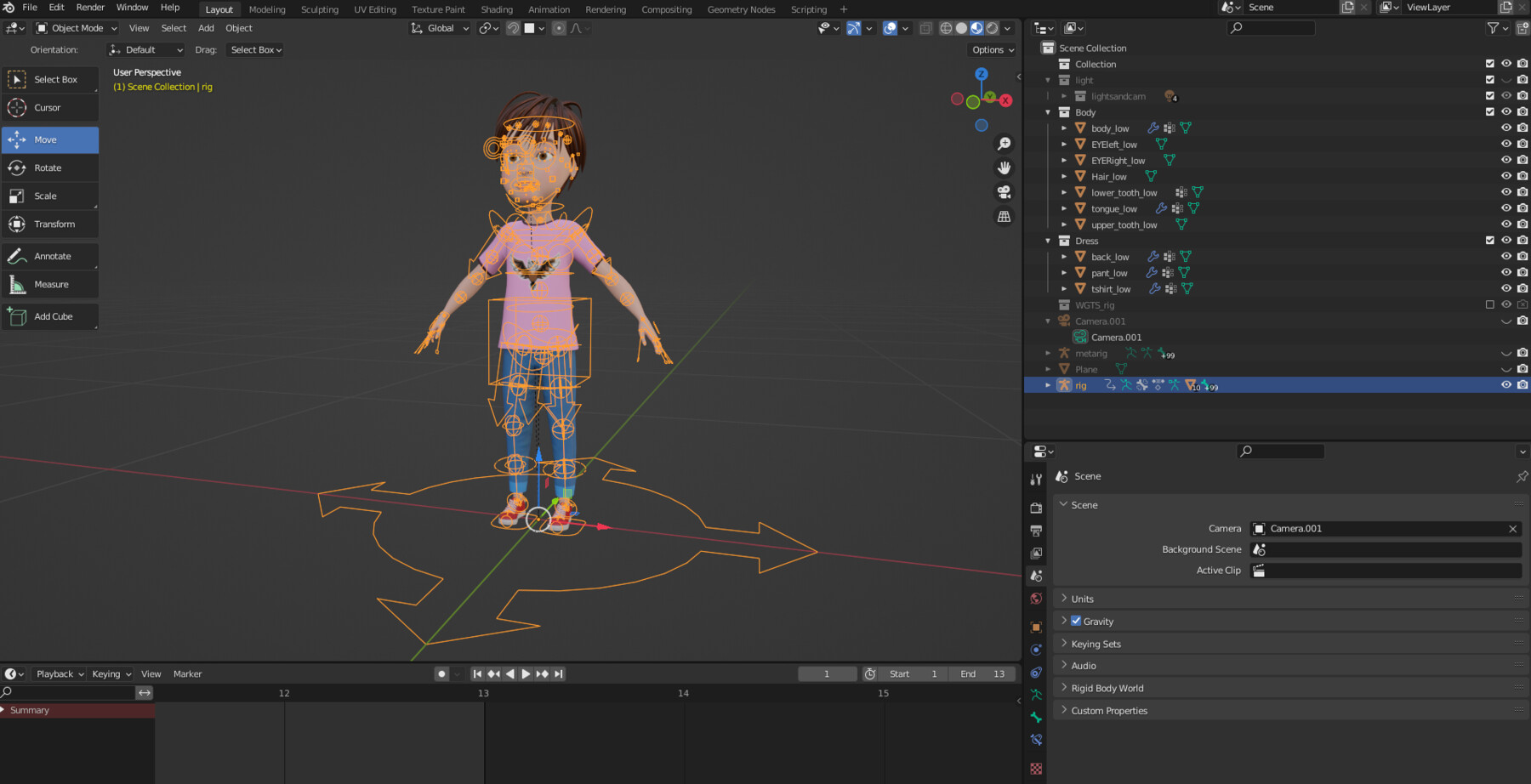
Task: Collapse the Body collection
Action: (x=1047, y=111)
